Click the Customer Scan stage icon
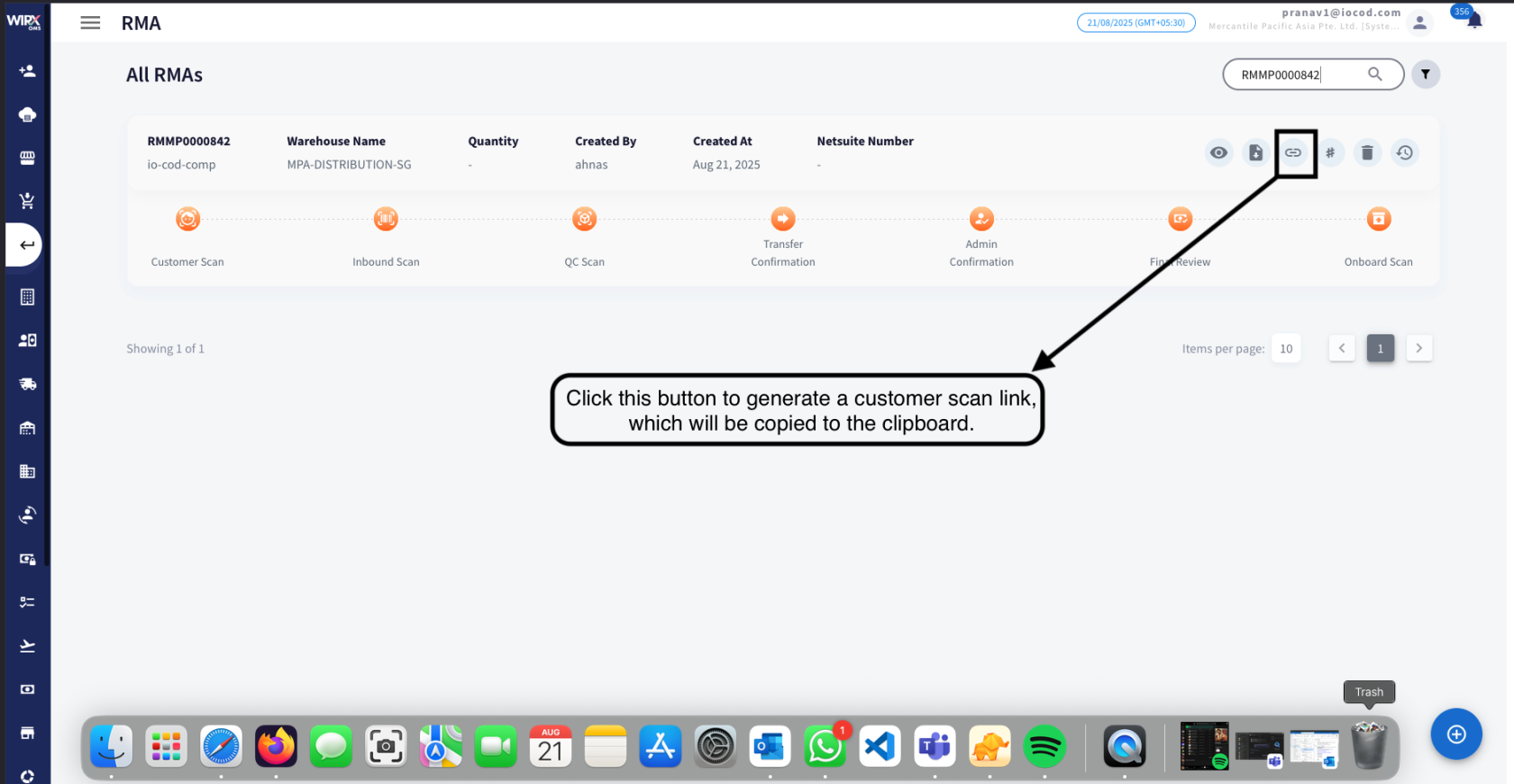Viewport: 1514px width, 784px height. click(187, 219)
